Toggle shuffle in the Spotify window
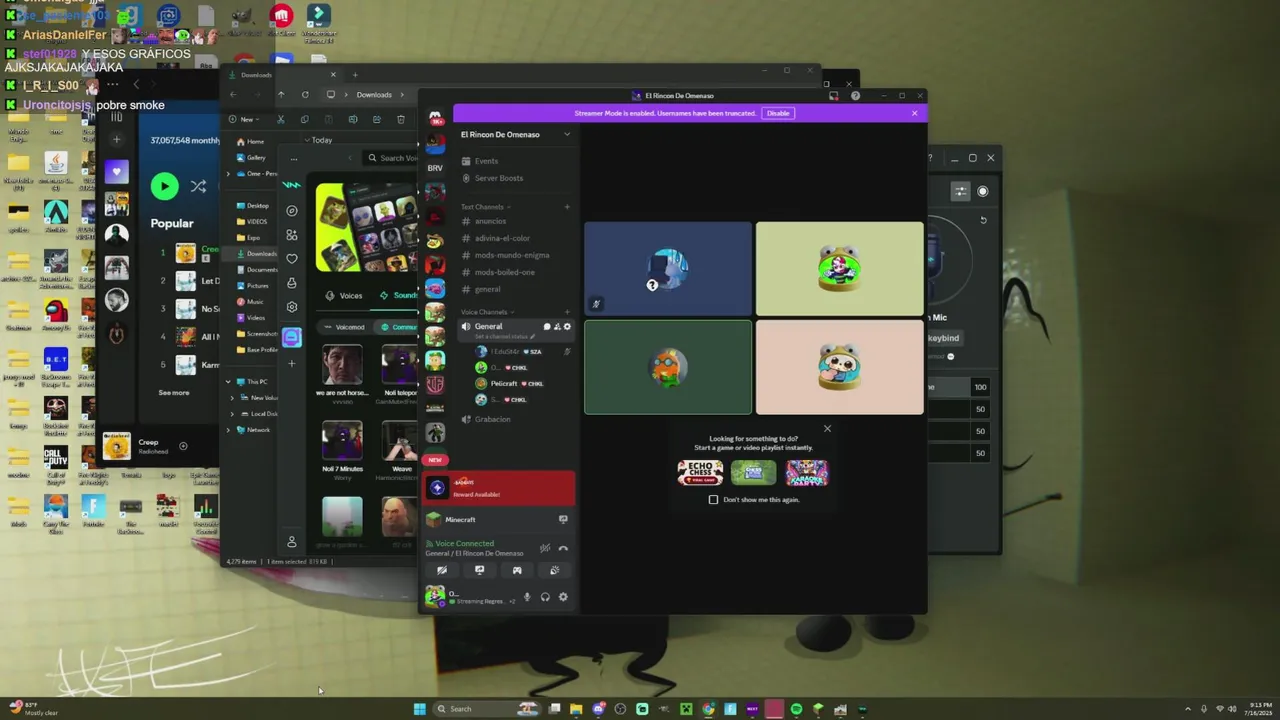1280x720 pixels. [x=198, y=186]
